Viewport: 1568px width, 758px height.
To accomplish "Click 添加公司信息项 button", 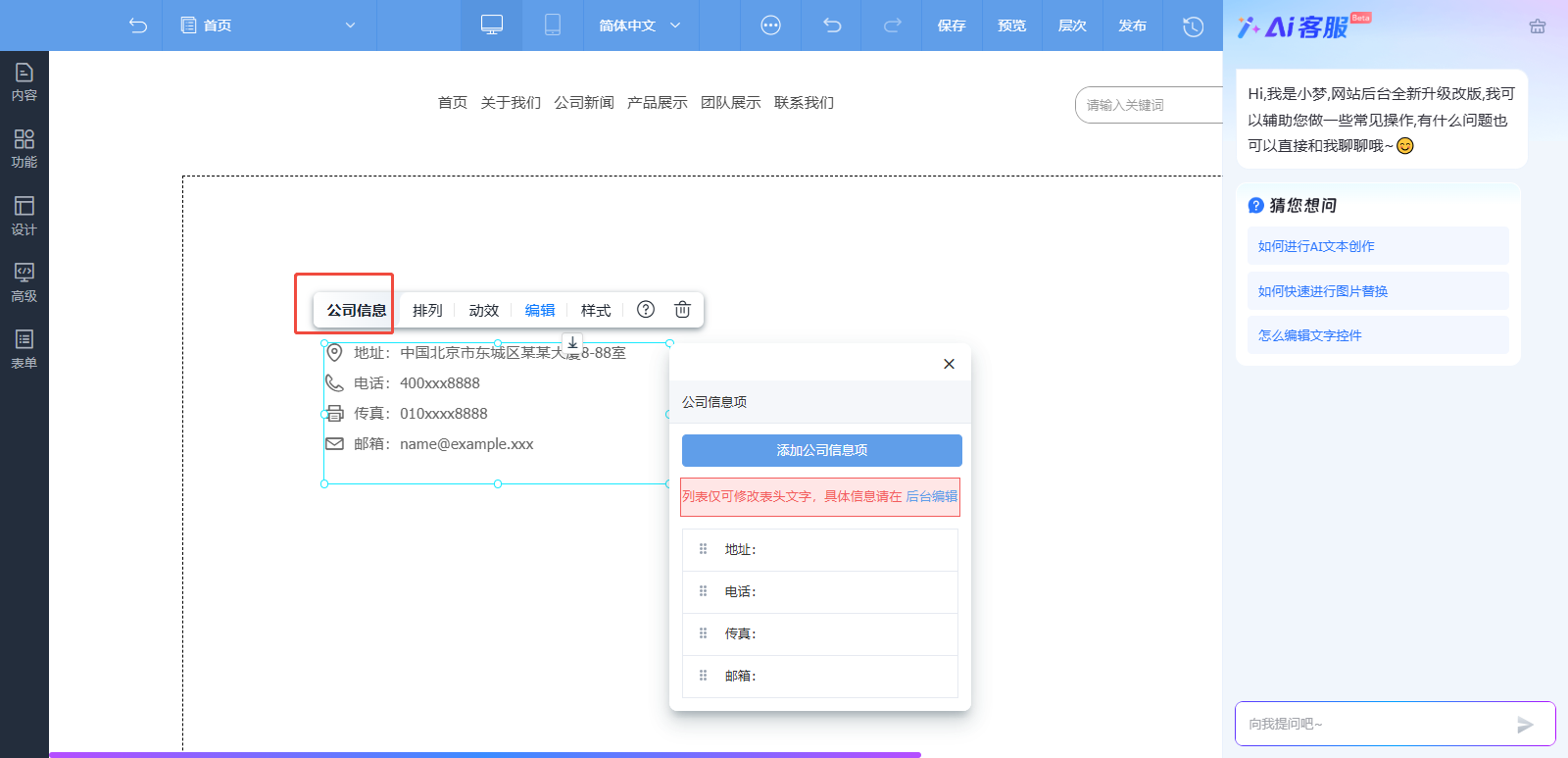I will (x=822, y=450).
